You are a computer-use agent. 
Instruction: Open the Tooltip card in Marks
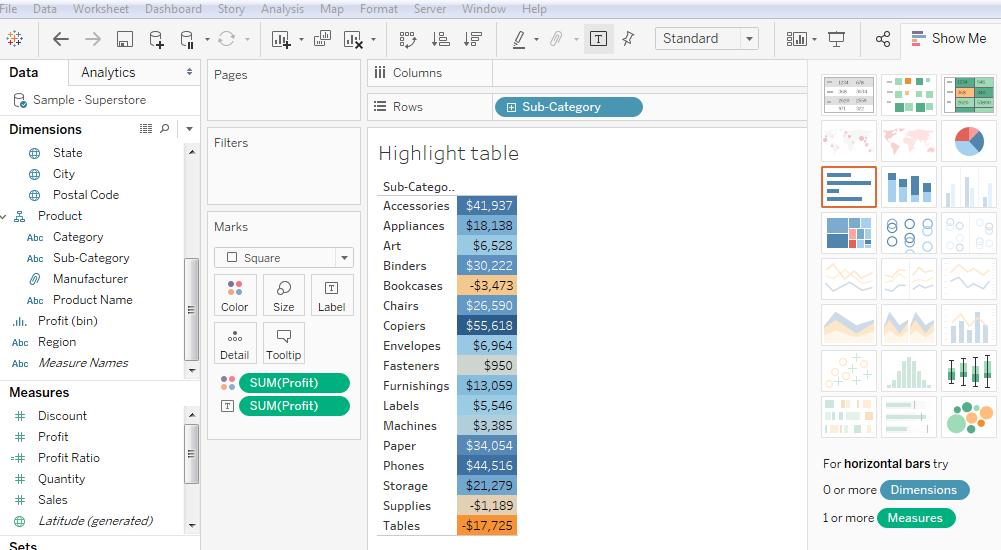click(x=284, y=343)
